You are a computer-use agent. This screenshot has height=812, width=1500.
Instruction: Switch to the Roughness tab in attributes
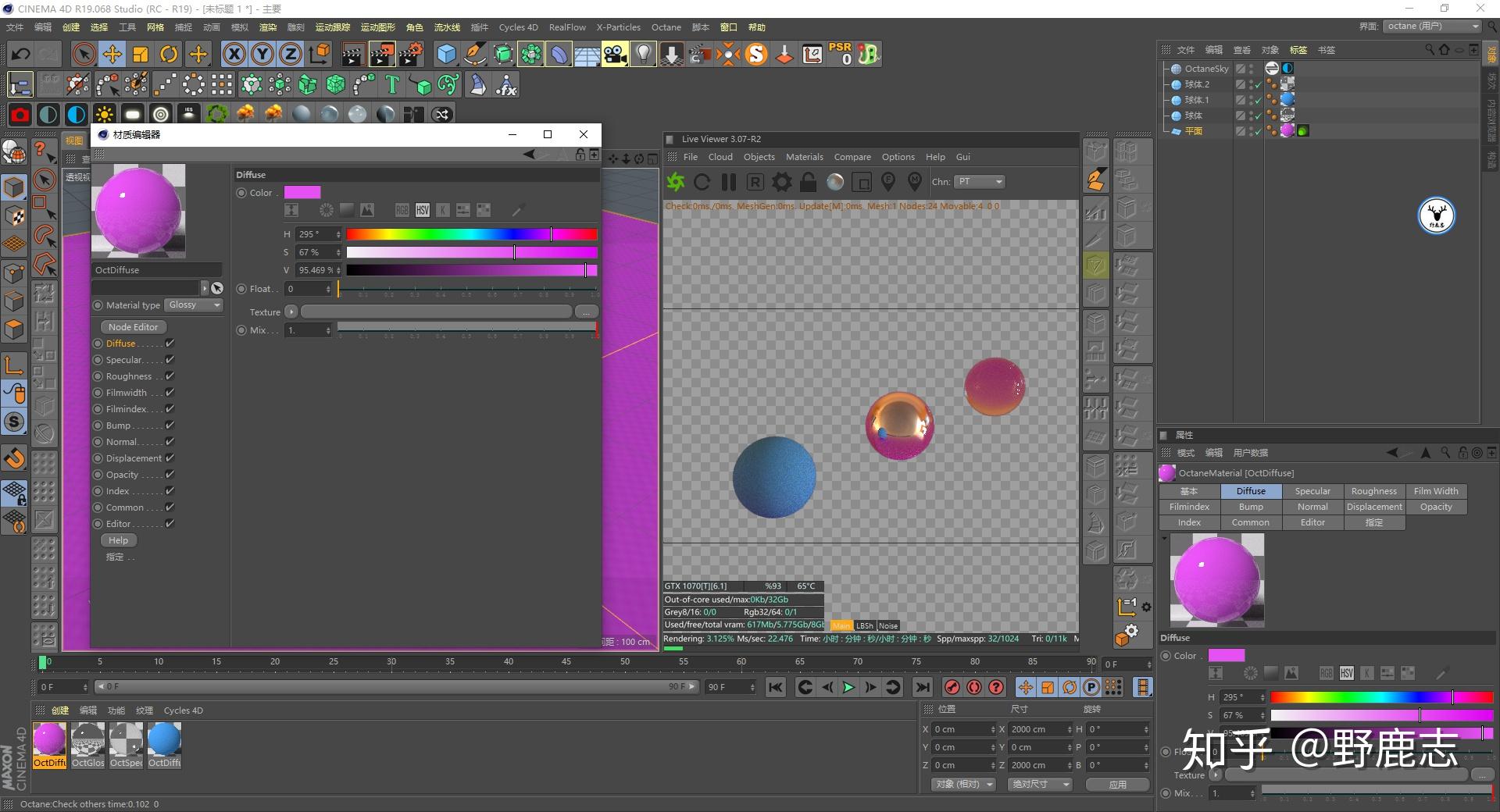pyautogui.click(x=1373, y=491)
